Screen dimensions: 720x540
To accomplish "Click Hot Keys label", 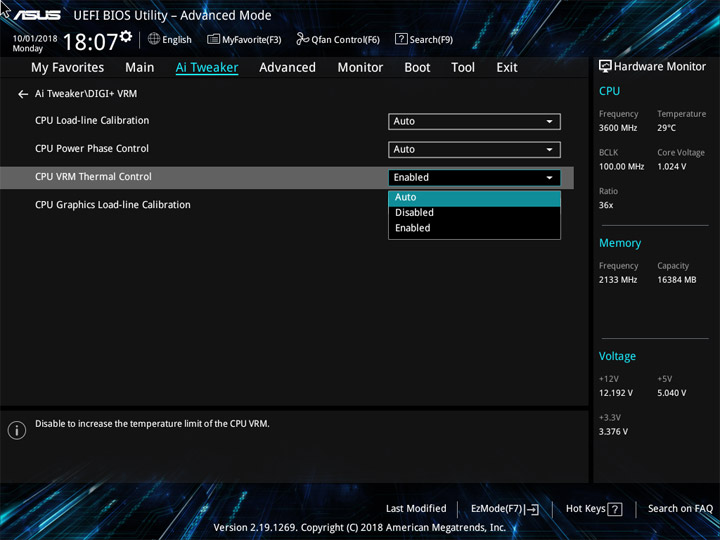I will [585, 509].
